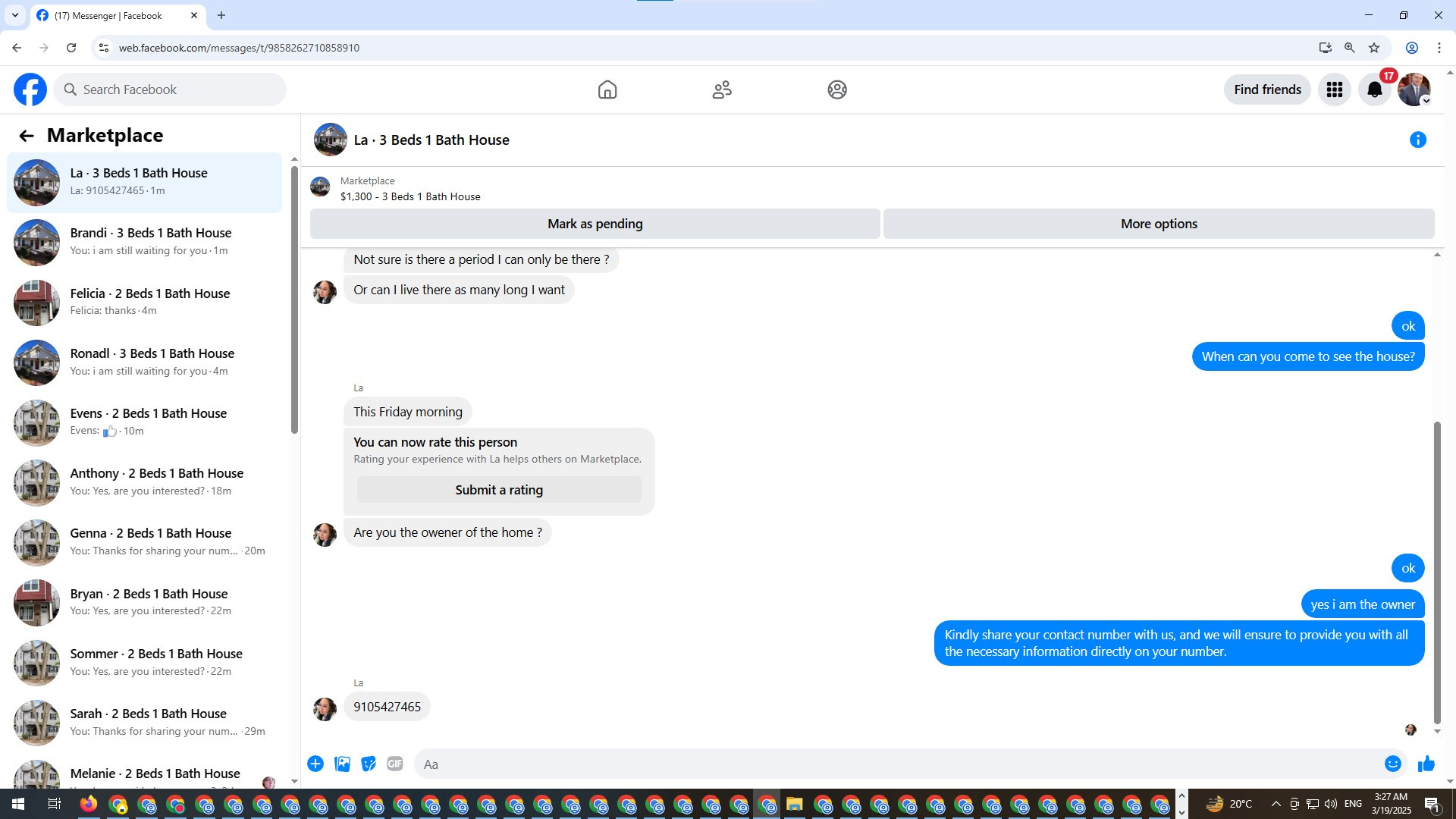Click the Find friends button
The height and width of the screenshot is (819, 1456).
[x=1267, y=89]
